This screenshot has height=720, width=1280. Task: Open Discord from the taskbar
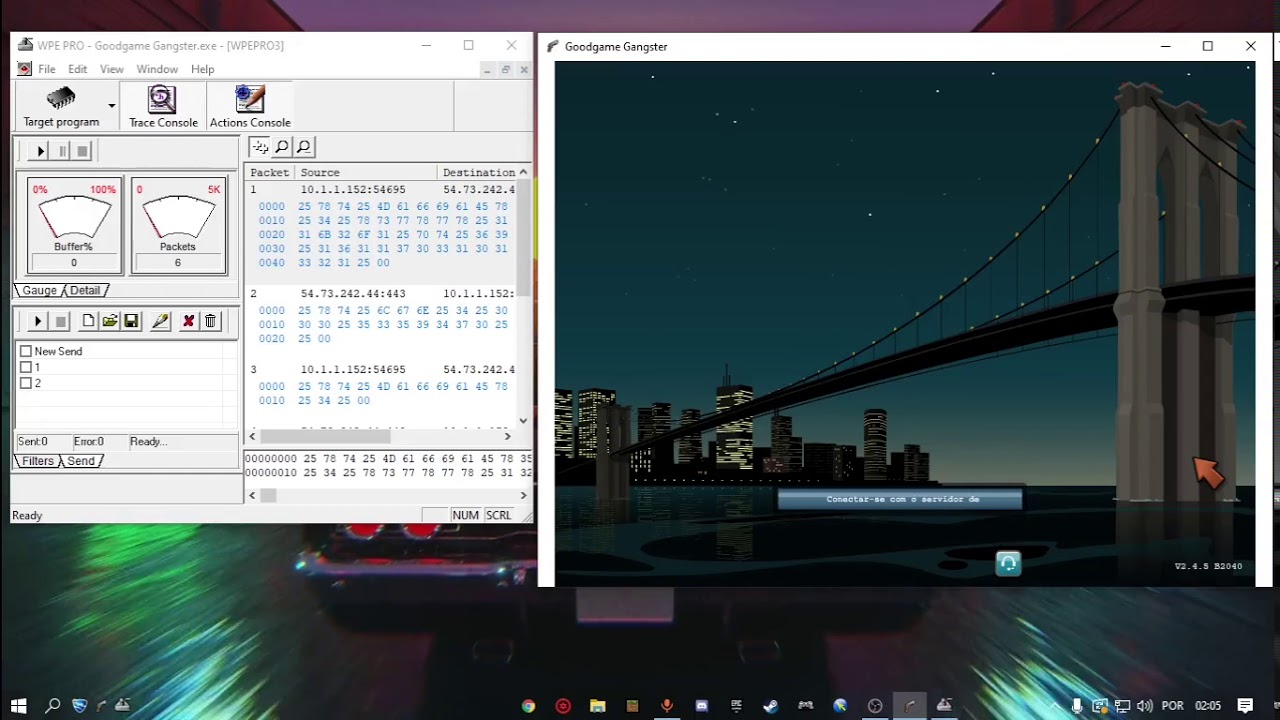701,705
